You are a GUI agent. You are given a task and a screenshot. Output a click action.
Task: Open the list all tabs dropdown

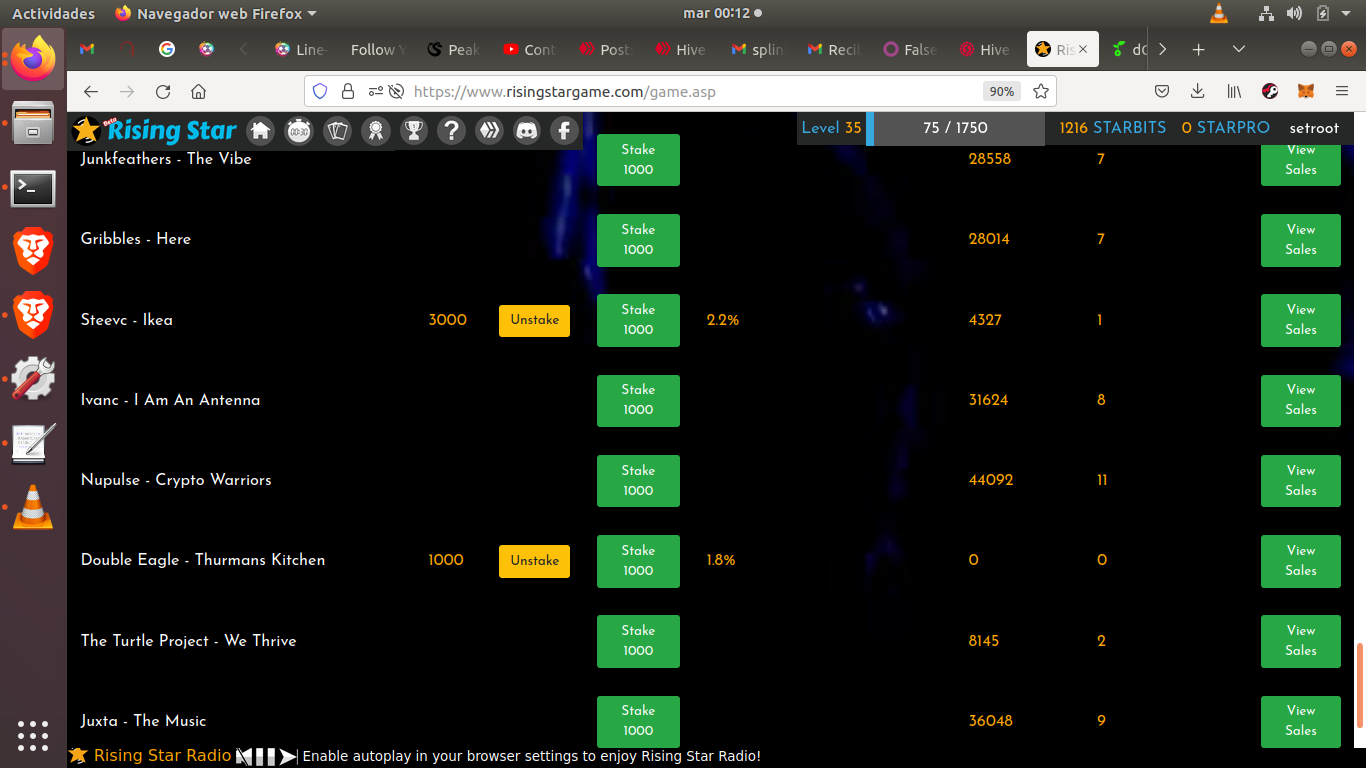pyautogui.click(x=1239, y=49)
